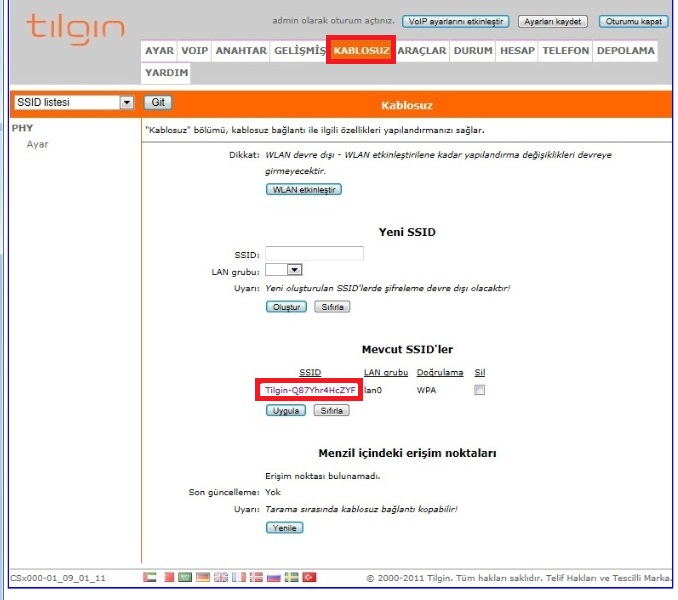This screenshot has height=600, width=678.
Task: Click the lan0 cell
Action: point(373,390)
